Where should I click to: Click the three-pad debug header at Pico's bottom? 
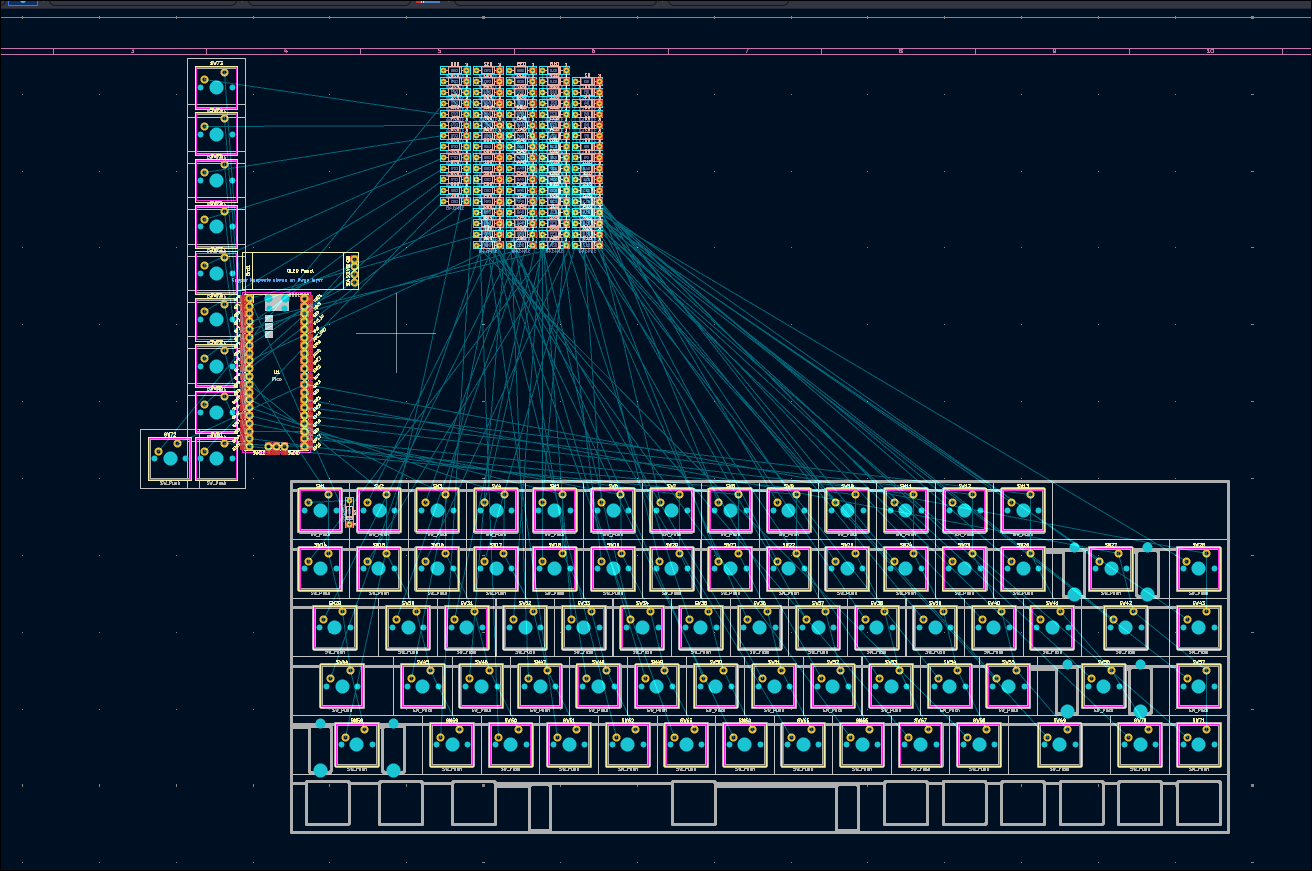tap(276, 447)
